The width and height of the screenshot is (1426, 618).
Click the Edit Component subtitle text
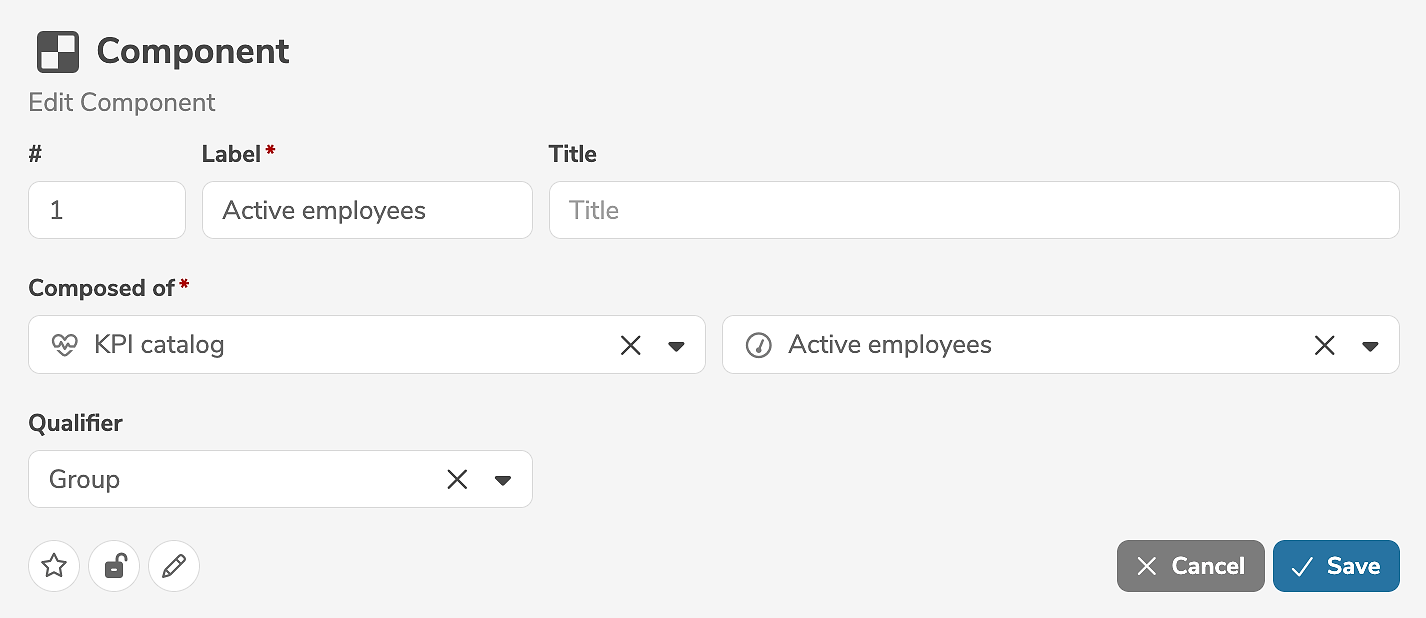tap(122, 103)
